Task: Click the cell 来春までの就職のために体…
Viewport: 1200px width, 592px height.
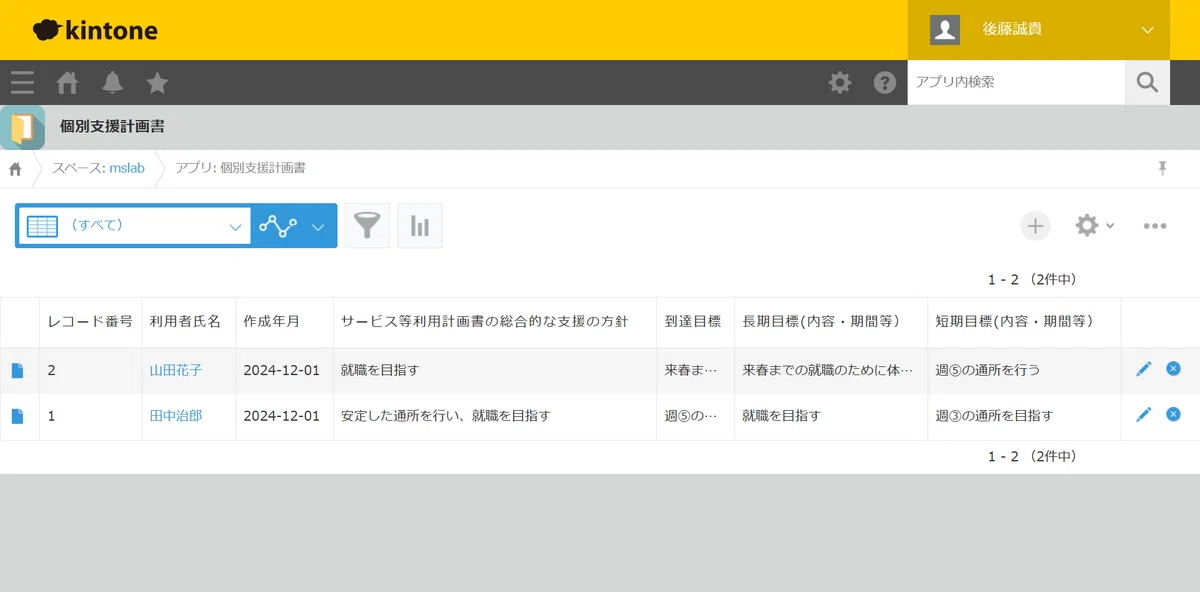Action: coord(831,370)
